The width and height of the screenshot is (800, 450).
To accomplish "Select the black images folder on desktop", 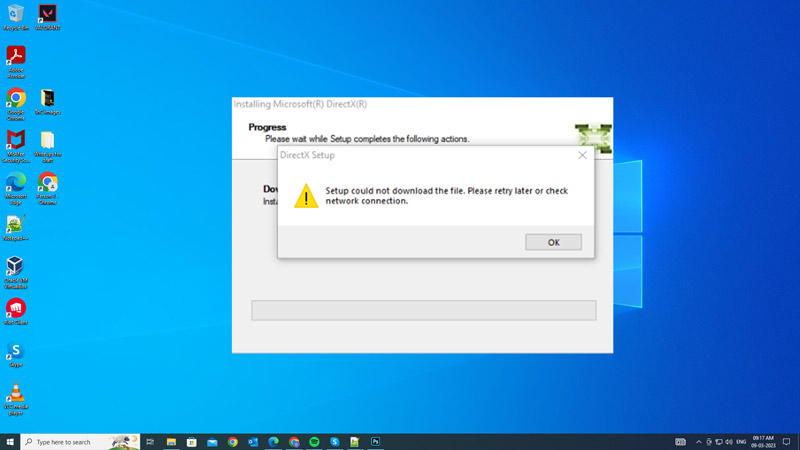I will tap(47, 102).
